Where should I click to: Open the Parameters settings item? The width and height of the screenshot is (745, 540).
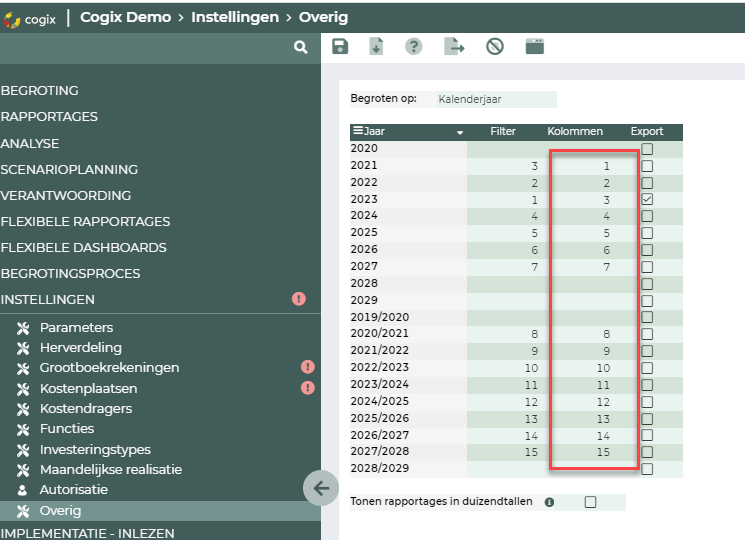click(x=76, y=327)
